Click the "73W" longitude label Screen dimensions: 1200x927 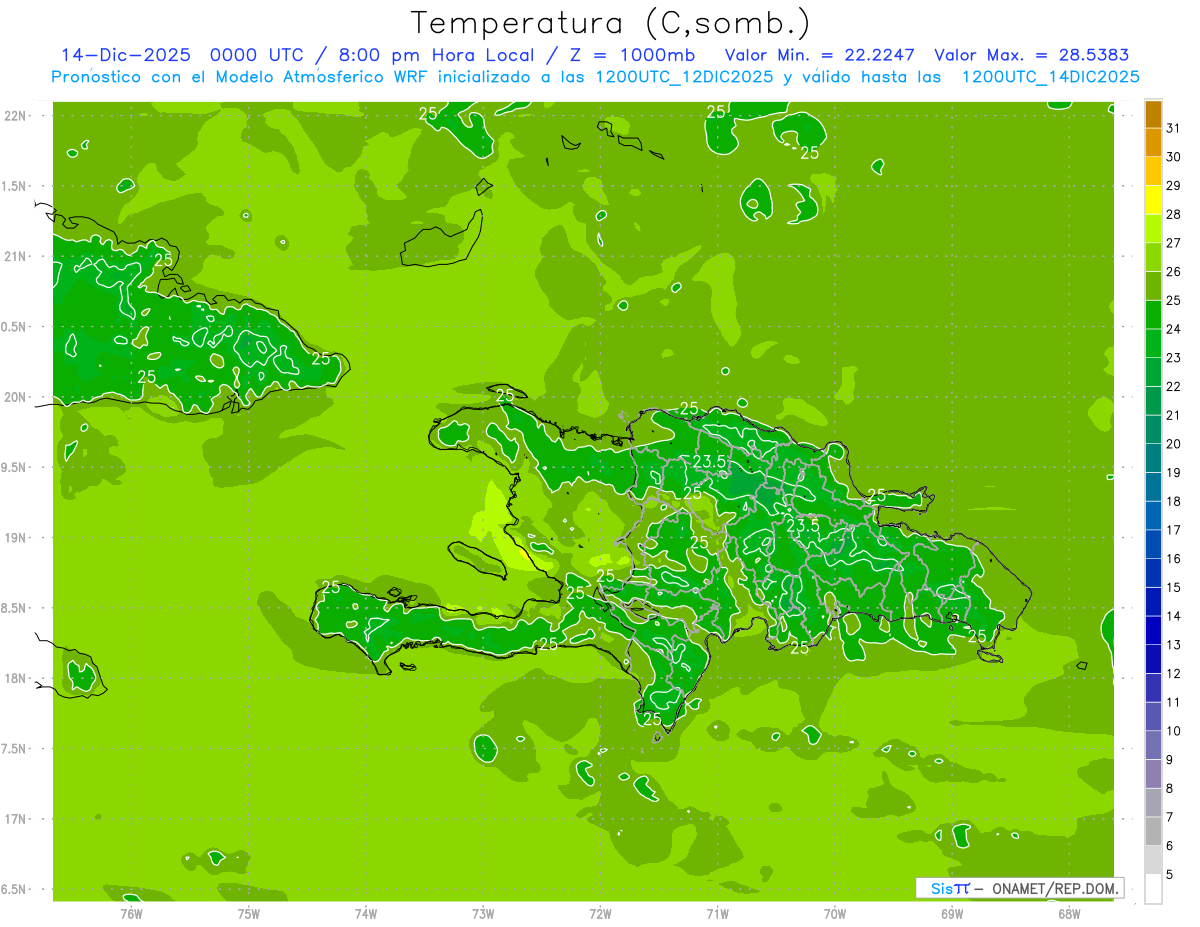483,913
